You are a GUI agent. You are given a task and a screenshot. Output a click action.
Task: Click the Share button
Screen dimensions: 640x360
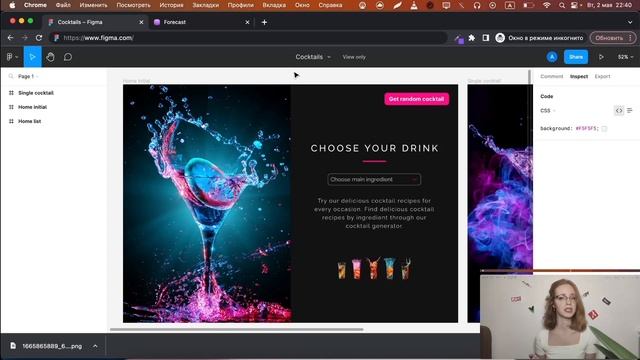pos(576,57)
